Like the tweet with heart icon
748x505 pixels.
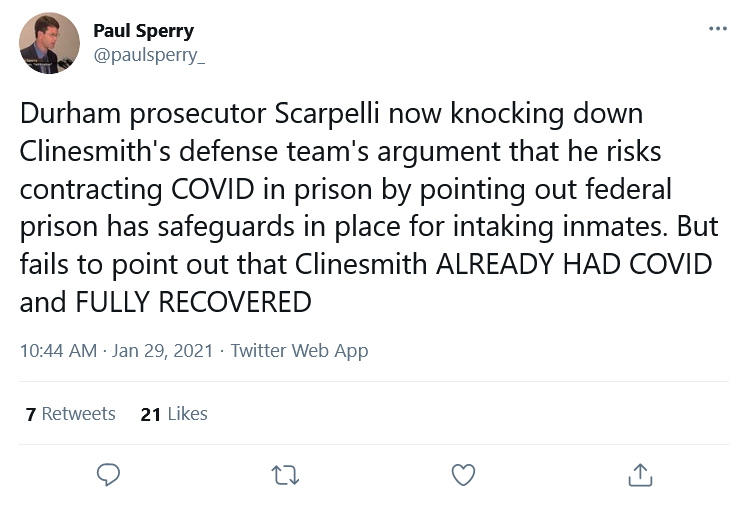tap(463, 474)
